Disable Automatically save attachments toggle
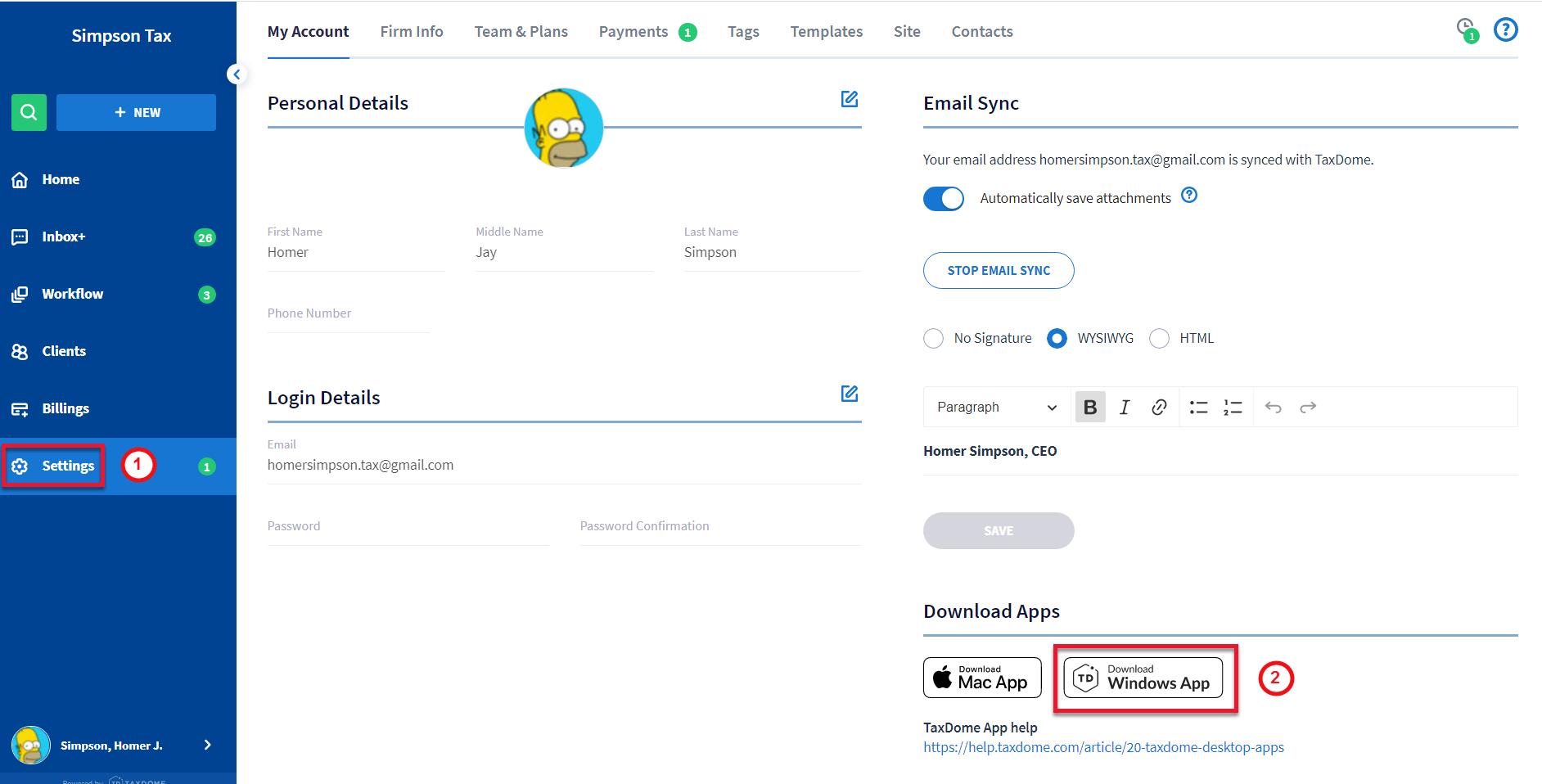Viewport: 1542px width, 784px height. click(x=944, y=199)
